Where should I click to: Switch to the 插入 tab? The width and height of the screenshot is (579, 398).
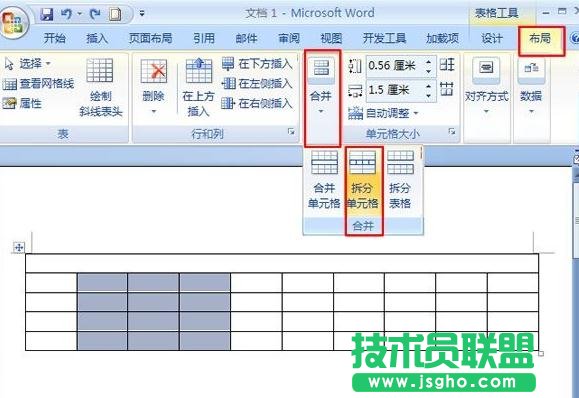(x=97, y=38)
